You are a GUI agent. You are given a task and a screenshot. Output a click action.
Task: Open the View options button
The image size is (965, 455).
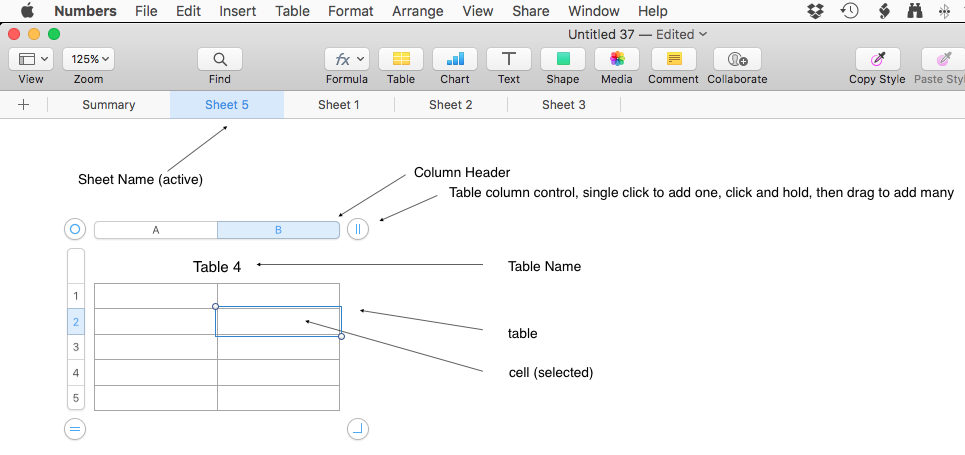click(x=31, y=59)
